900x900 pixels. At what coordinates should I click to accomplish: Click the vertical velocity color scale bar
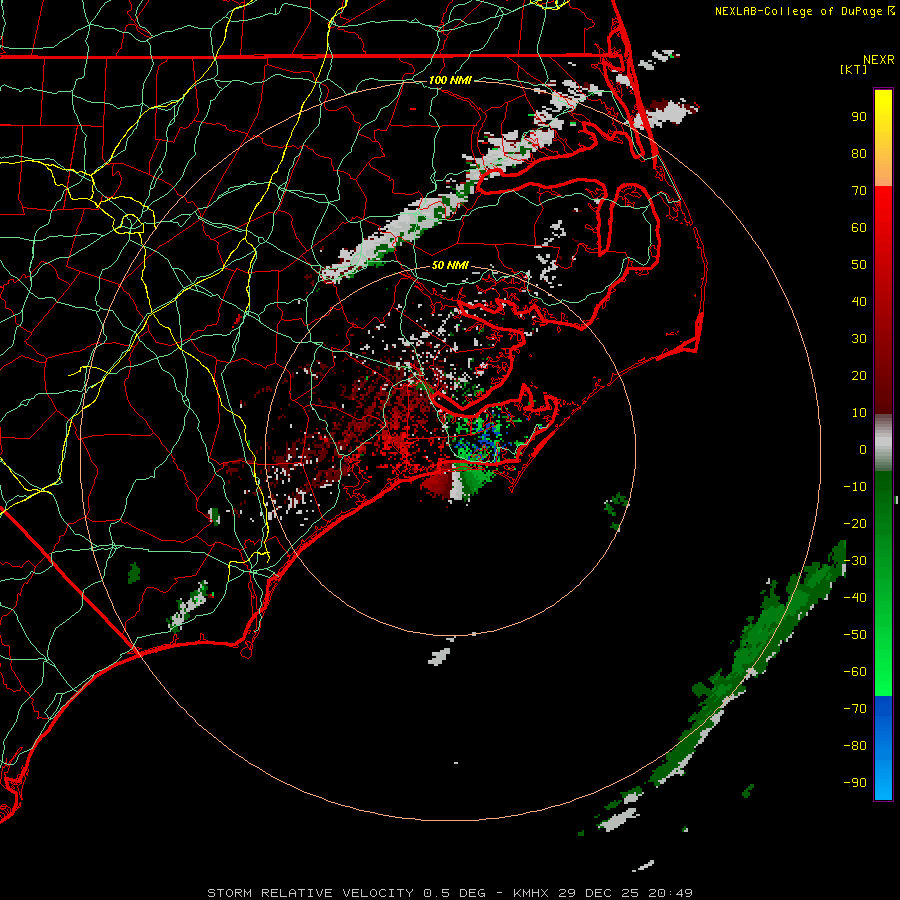click(883, 444)
